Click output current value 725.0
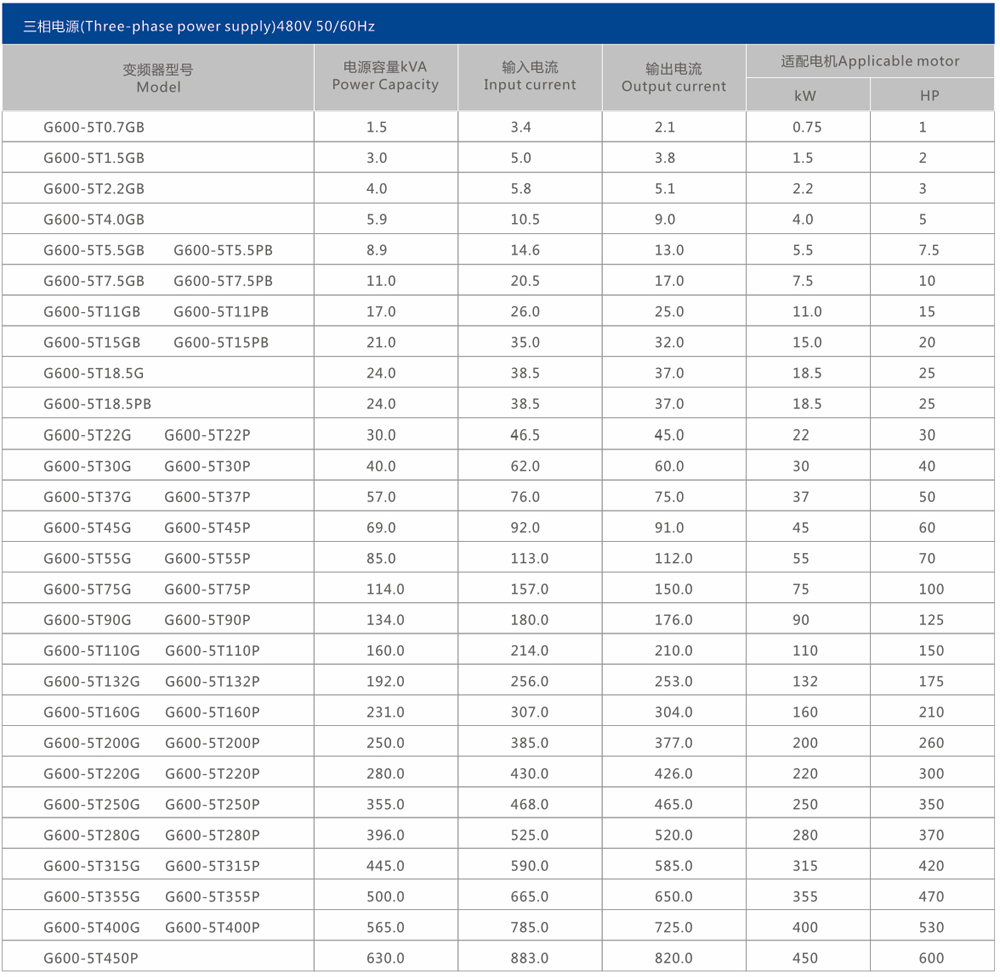 pos(673,927)
